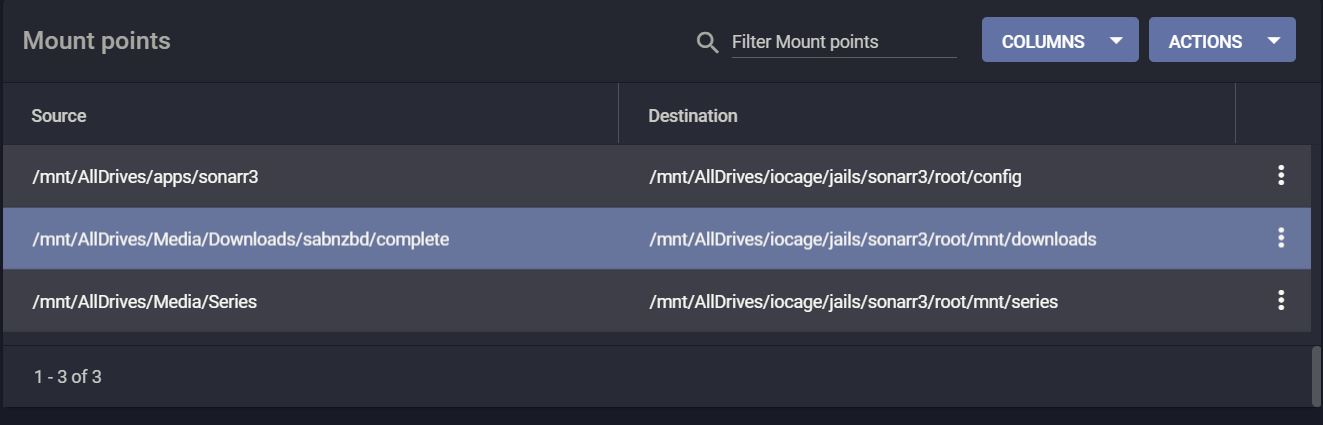Click the ACTIONS dropdown arrow
This screenshot has width=1323, height=425.
[x=1273, y=41]
